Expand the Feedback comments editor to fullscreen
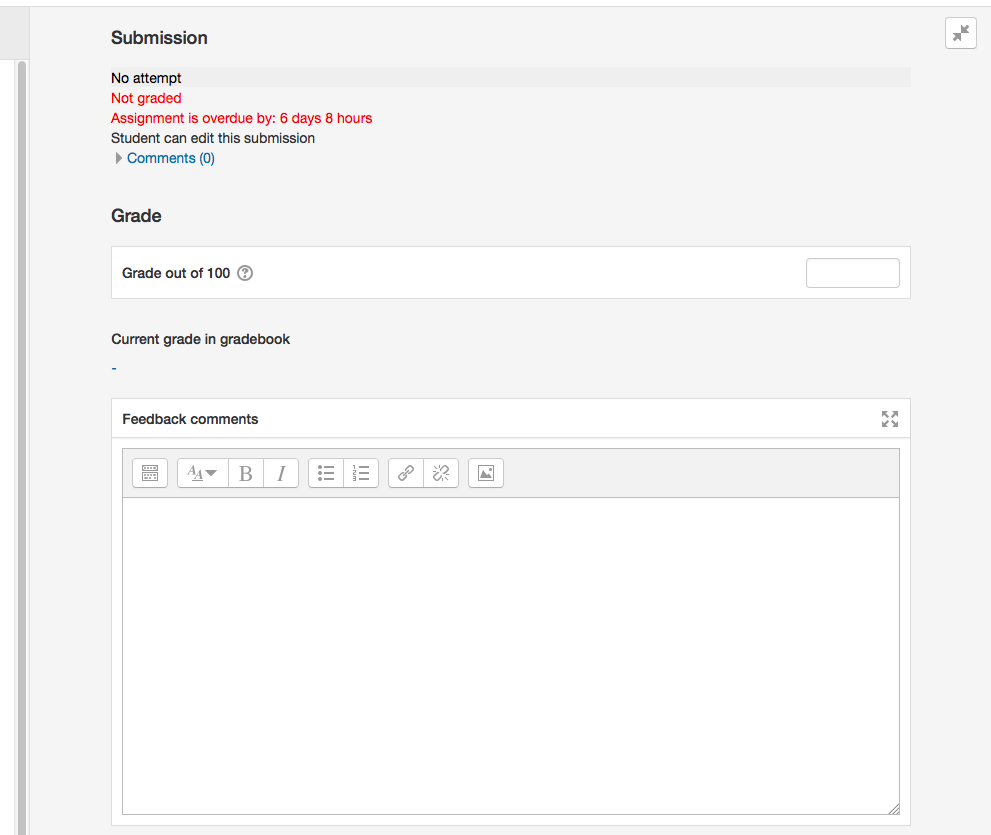The width and height of the screenshot is (991, 835). click(890, 418)
